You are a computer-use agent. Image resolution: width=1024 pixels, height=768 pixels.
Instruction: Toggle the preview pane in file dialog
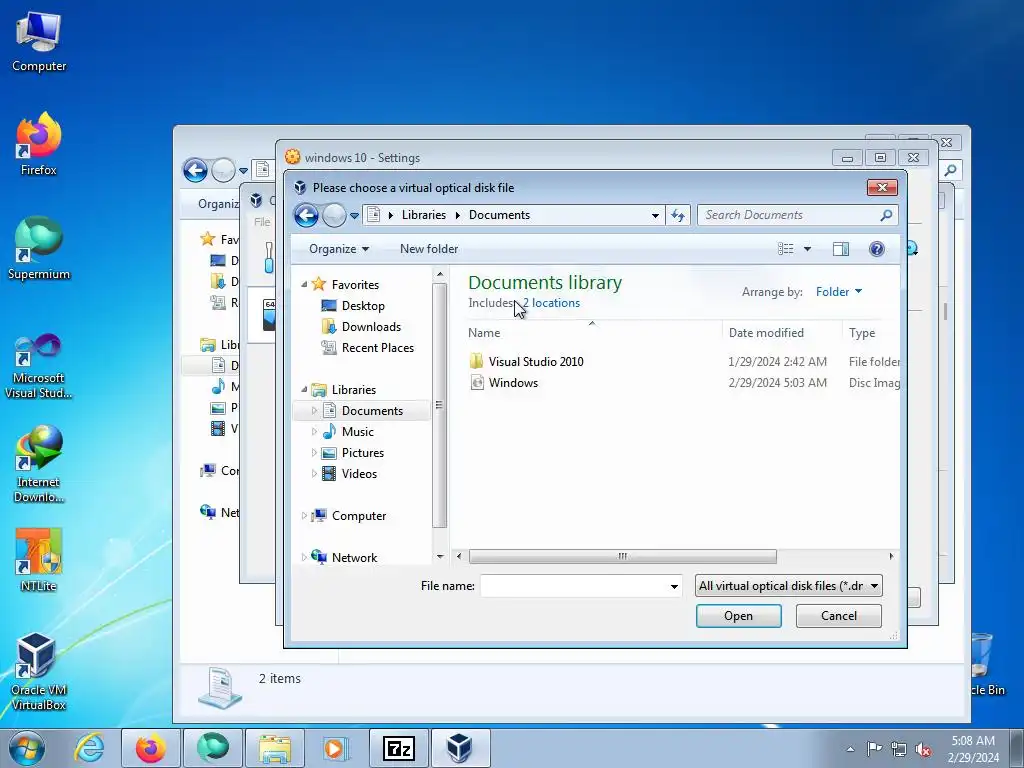pyautogui.click(x=840, y=249)
